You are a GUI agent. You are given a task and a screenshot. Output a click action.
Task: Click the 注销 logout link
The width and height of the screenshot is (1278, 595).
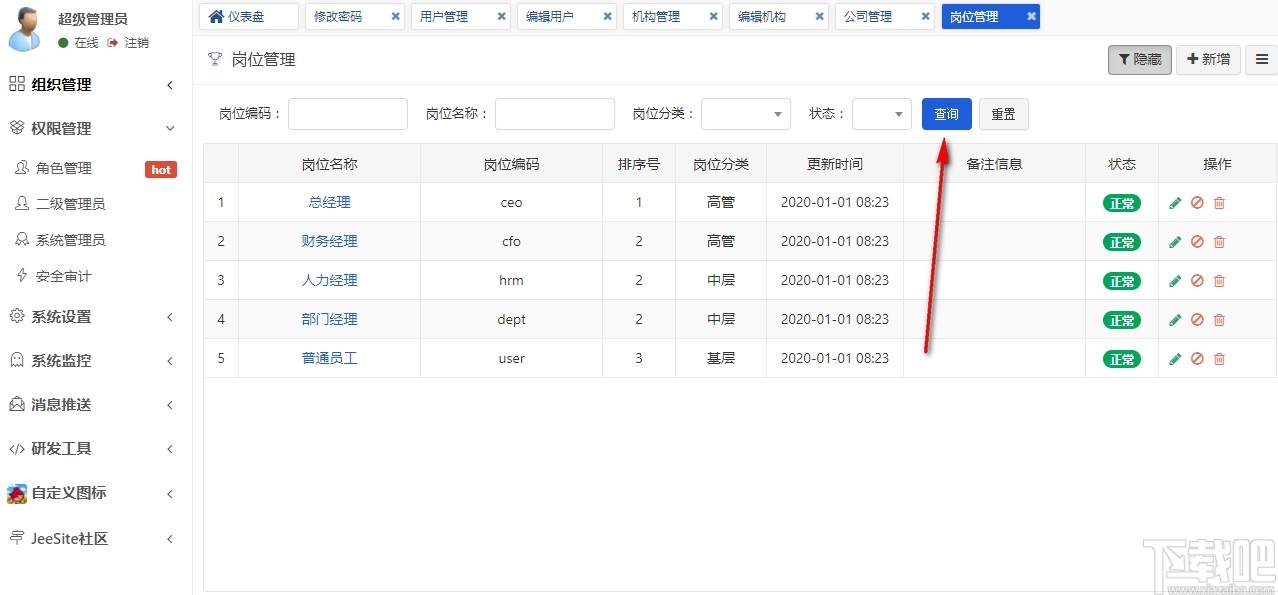point(129,43)
